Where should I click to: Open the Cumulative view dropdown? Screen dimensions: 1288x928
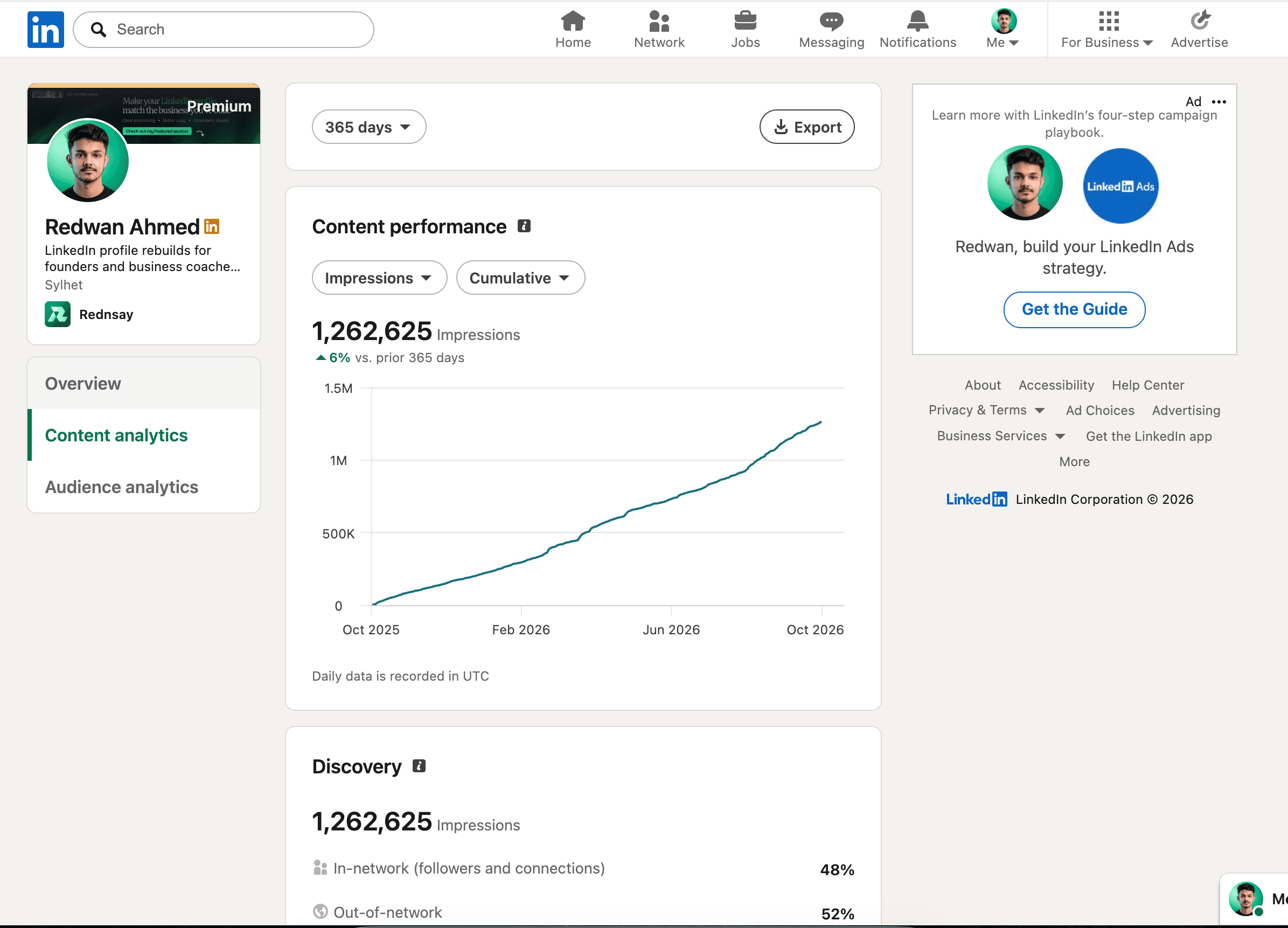[520, 278]
